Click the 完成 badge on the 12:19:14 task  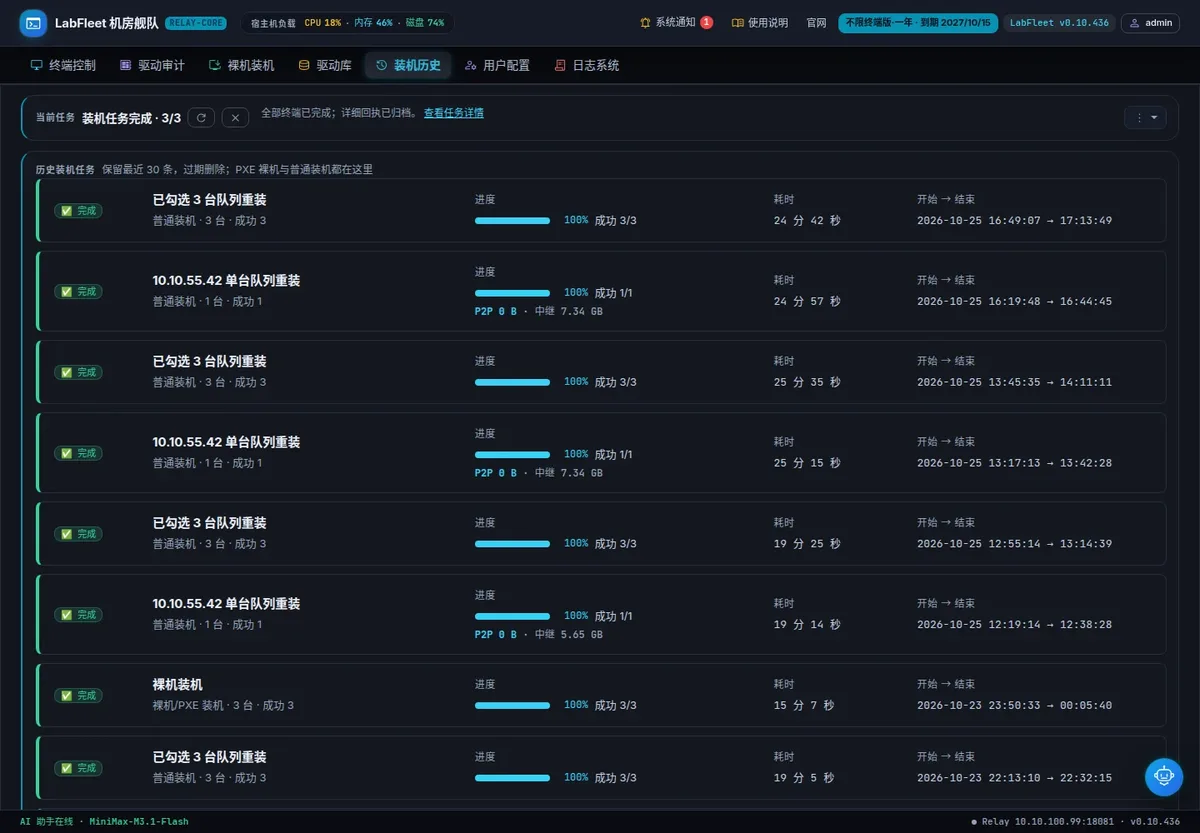tap(78, 615)
